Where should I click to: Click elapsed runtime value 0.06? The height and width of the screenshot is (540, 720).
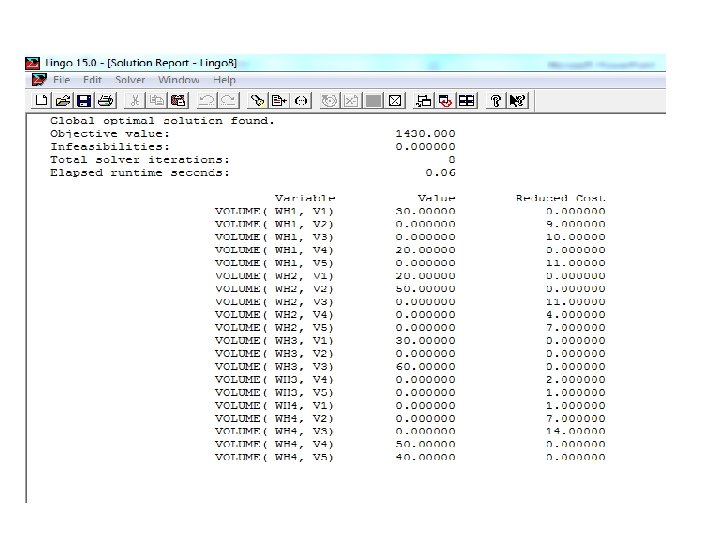click(x=440, y=173)
